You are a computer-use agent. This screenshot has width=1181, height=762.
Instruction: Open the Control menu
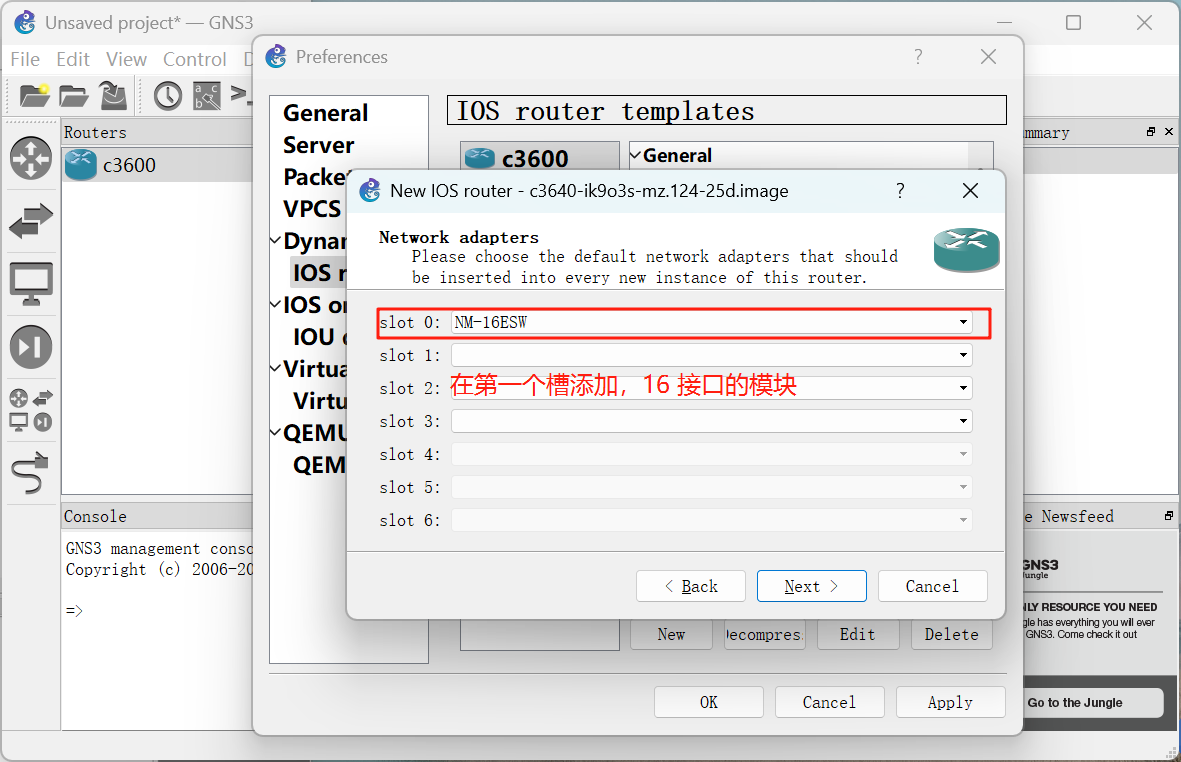pyautogui.click(x=194, y=59)
